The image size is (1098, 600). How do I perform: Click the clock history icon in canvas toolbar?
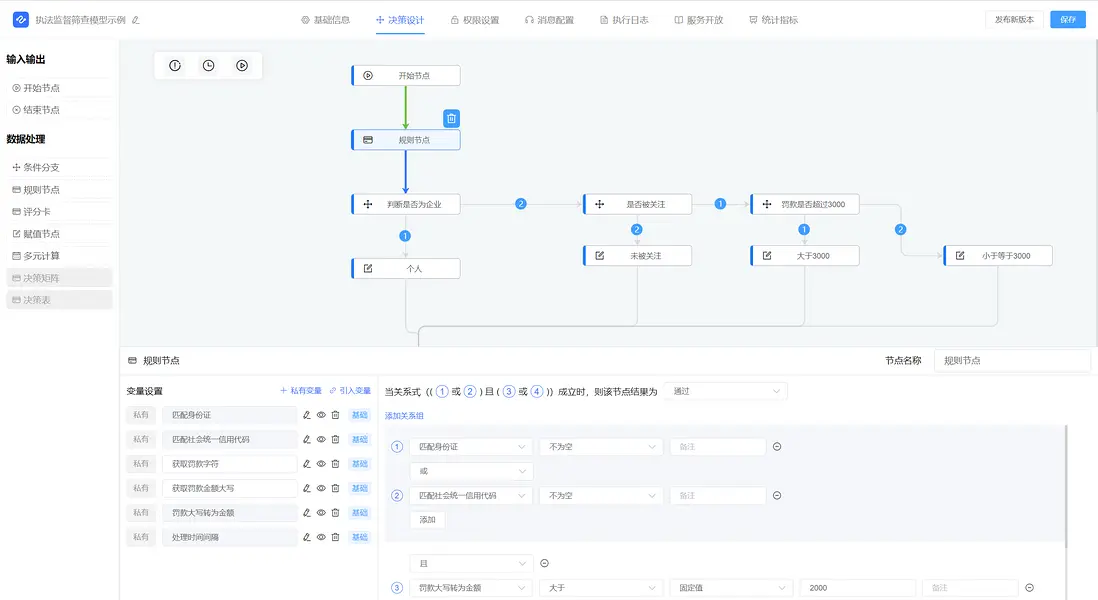pyautogui.click(x=209, y=66)
